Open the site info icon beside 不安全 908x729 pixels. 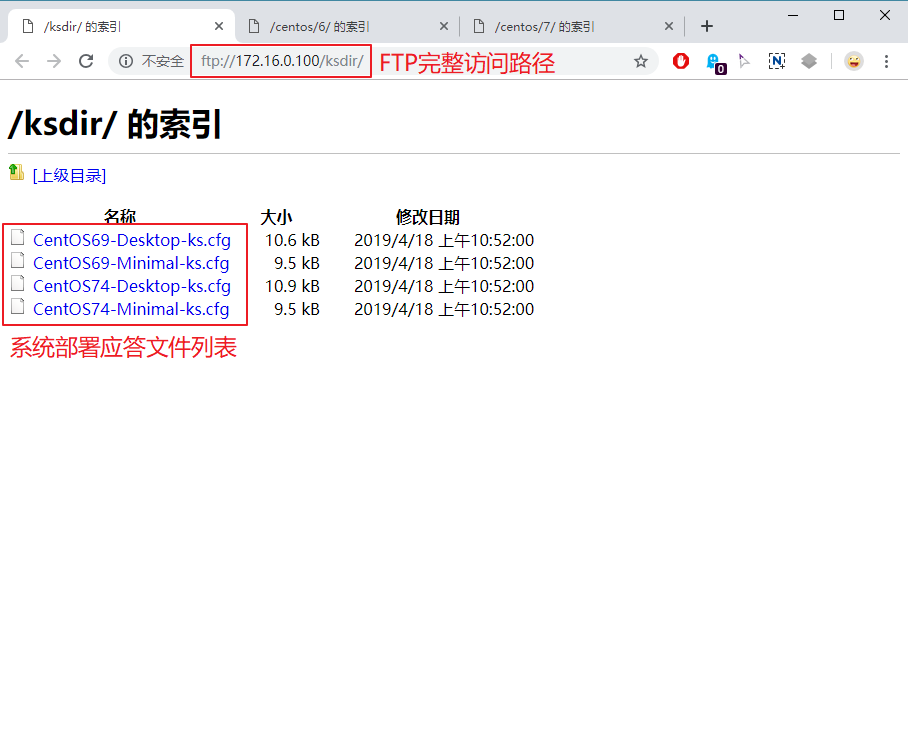[x=126, y=61]
